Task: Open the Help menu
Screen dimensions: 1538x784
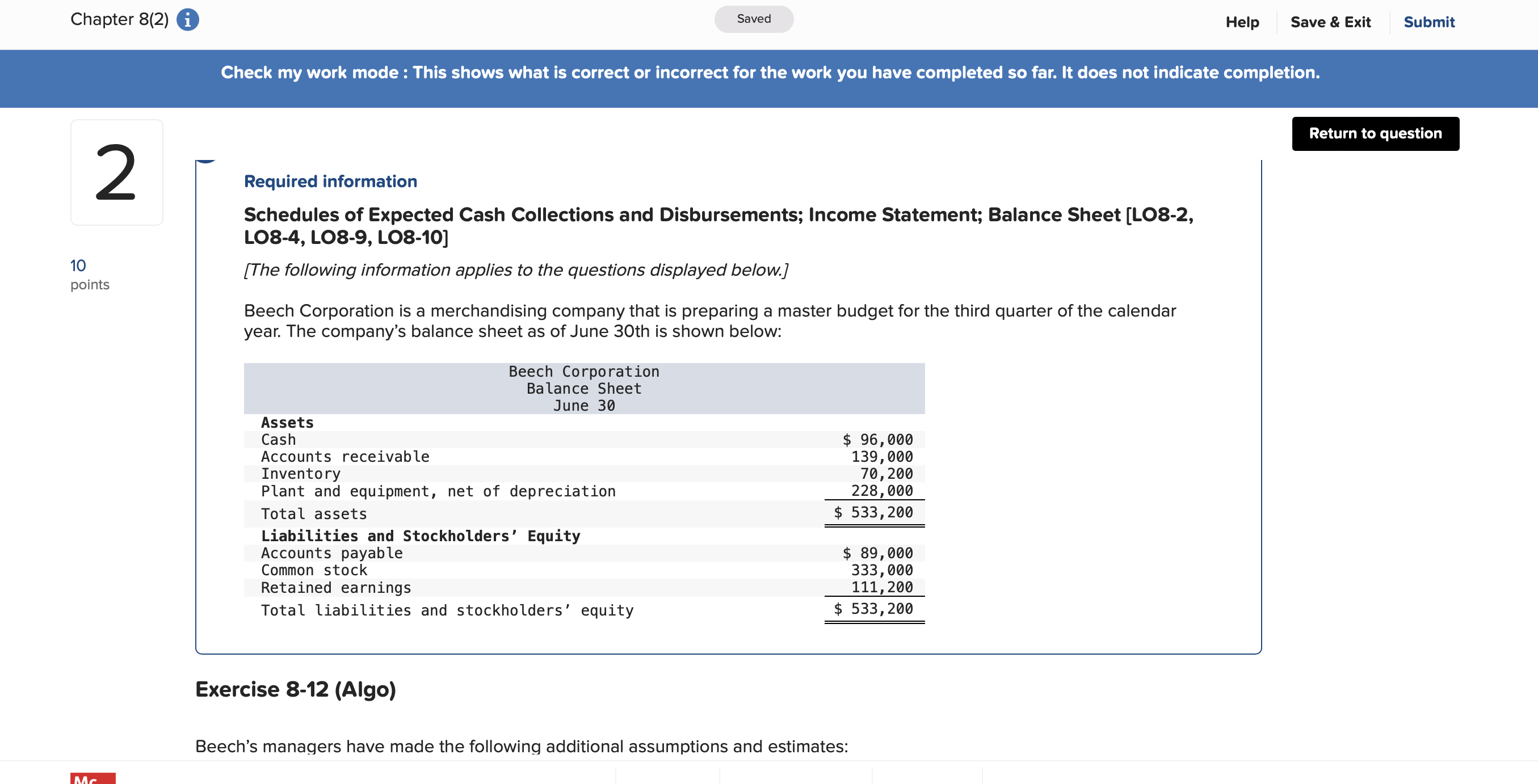Action: coord(1242,22)
